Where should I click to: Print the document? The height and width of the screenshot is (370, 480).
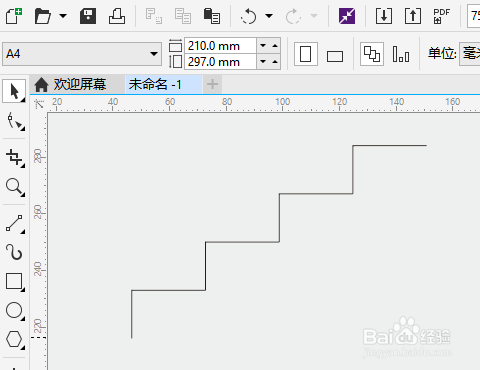117,16
